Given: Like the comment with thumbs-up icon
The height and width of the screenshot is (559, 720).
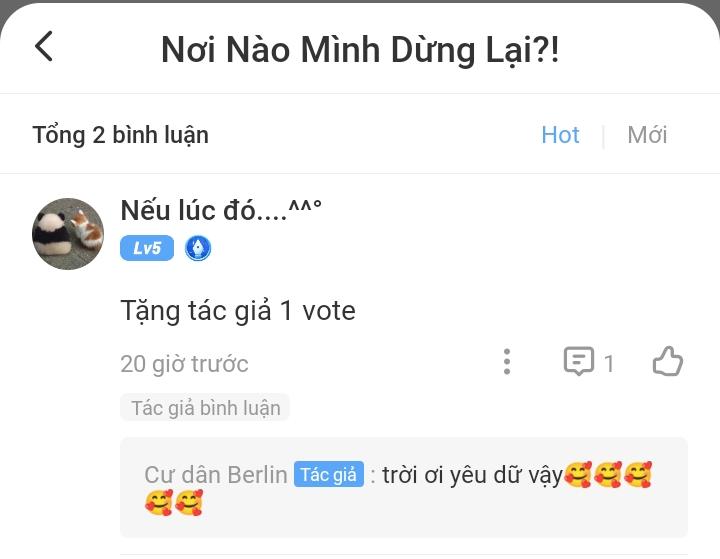Looking at the screenshot, I should point(667,362).
